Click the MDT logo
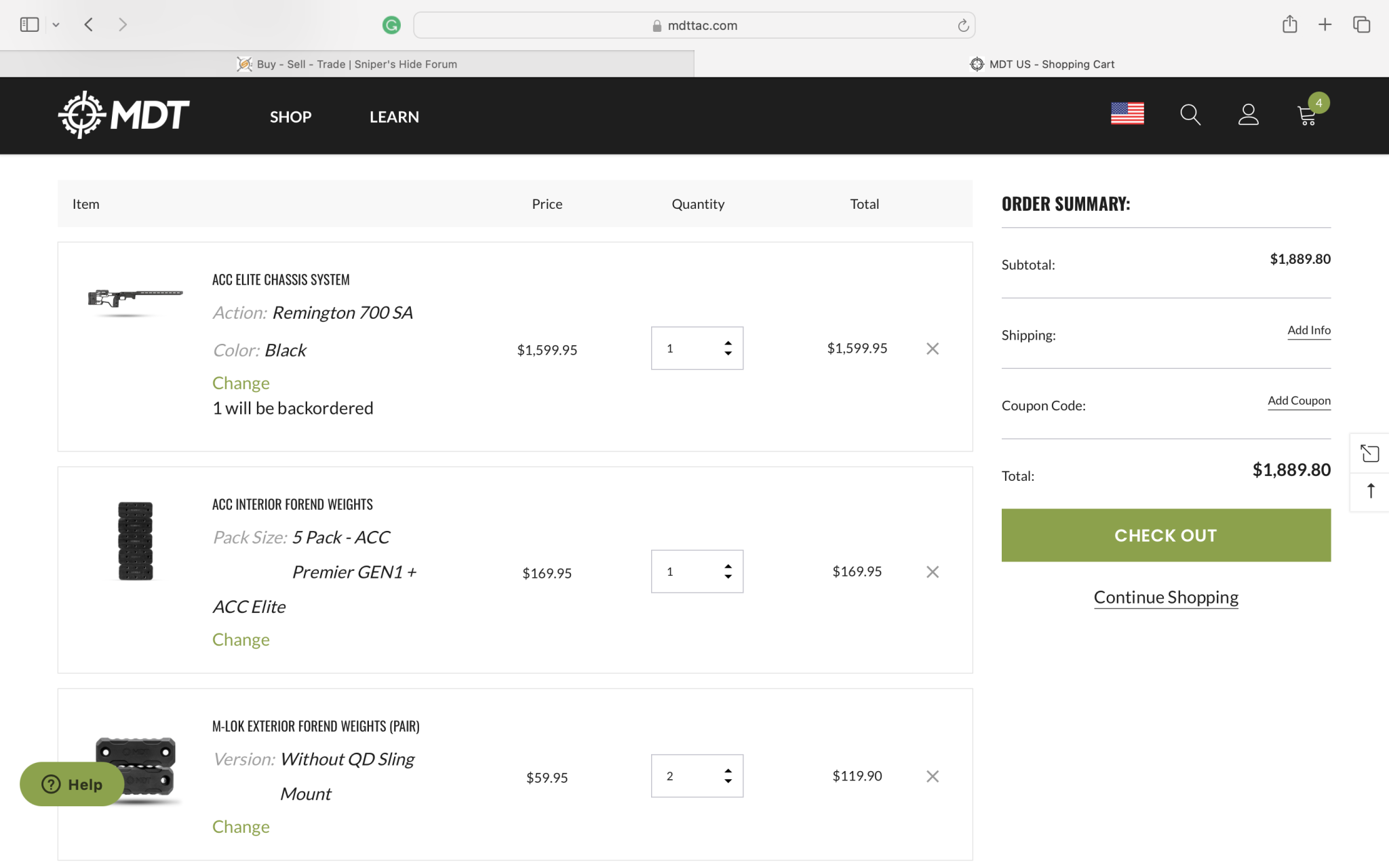Viewport: 1389px width, 868px height. point(123,115)
